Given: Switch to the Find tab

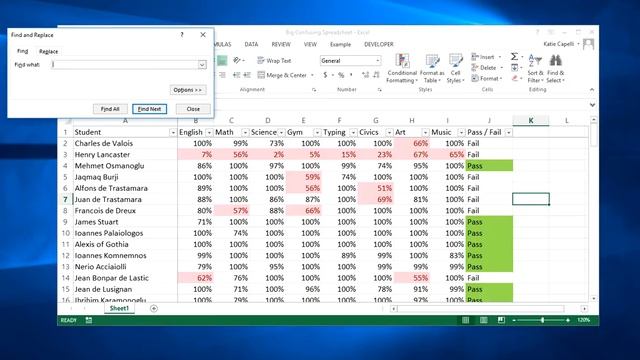Looking at the screenshot, I should click(22, 51).
